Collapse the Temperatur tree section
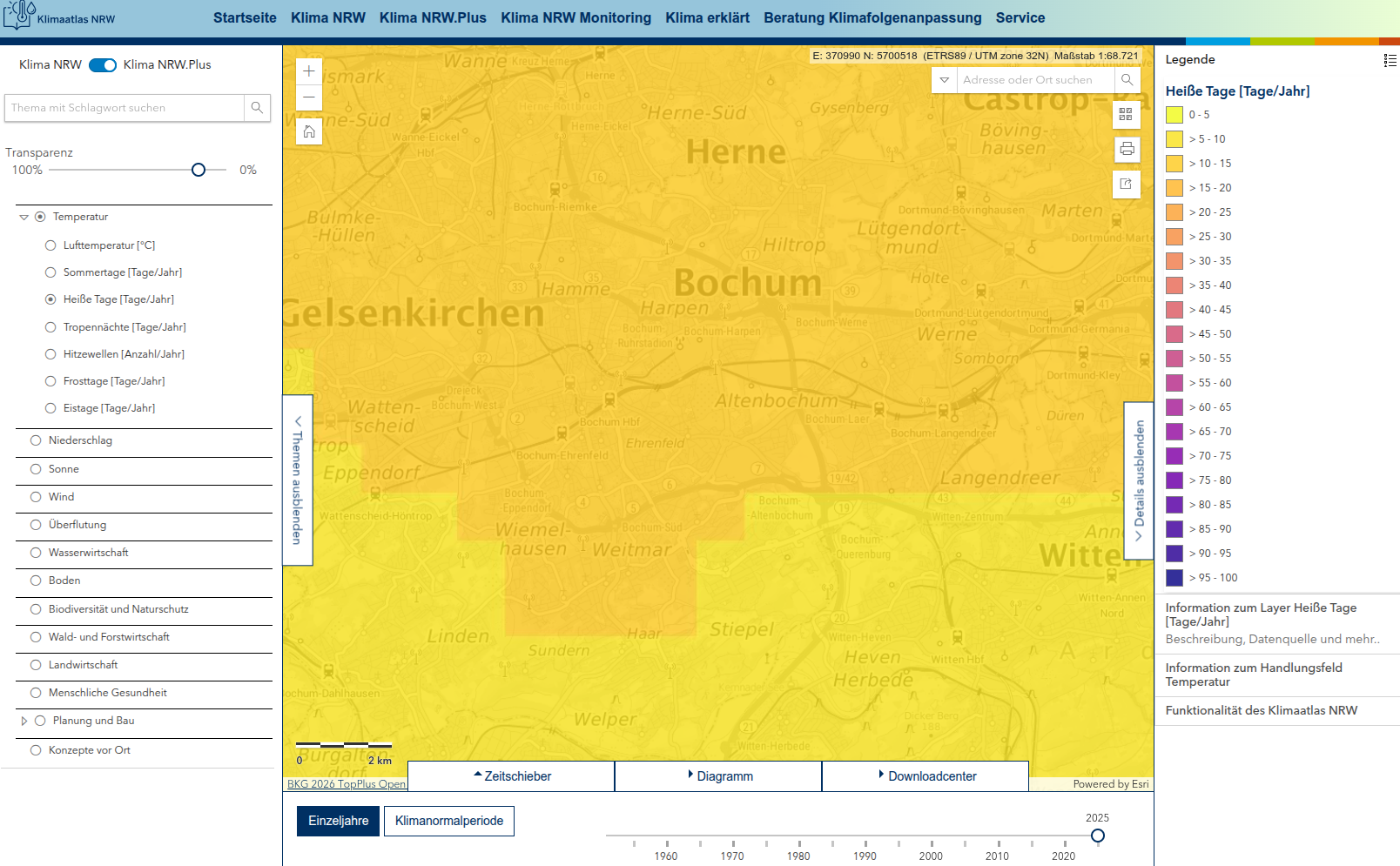1400x866 pixels. pos(24,217)
